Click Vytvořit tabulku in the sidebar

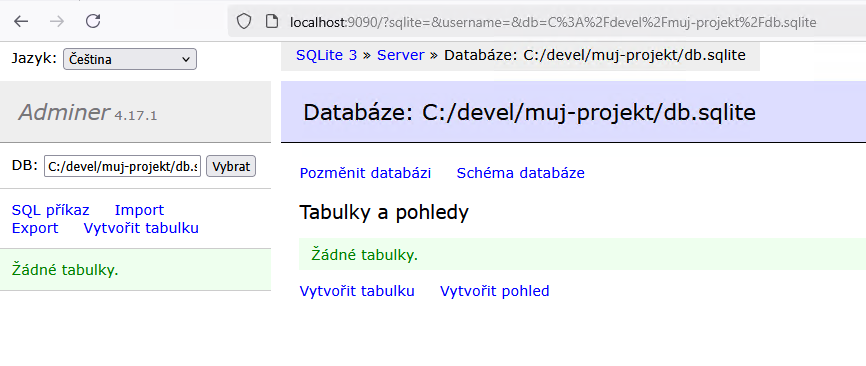pyautogui.click(x=141, y=229)
